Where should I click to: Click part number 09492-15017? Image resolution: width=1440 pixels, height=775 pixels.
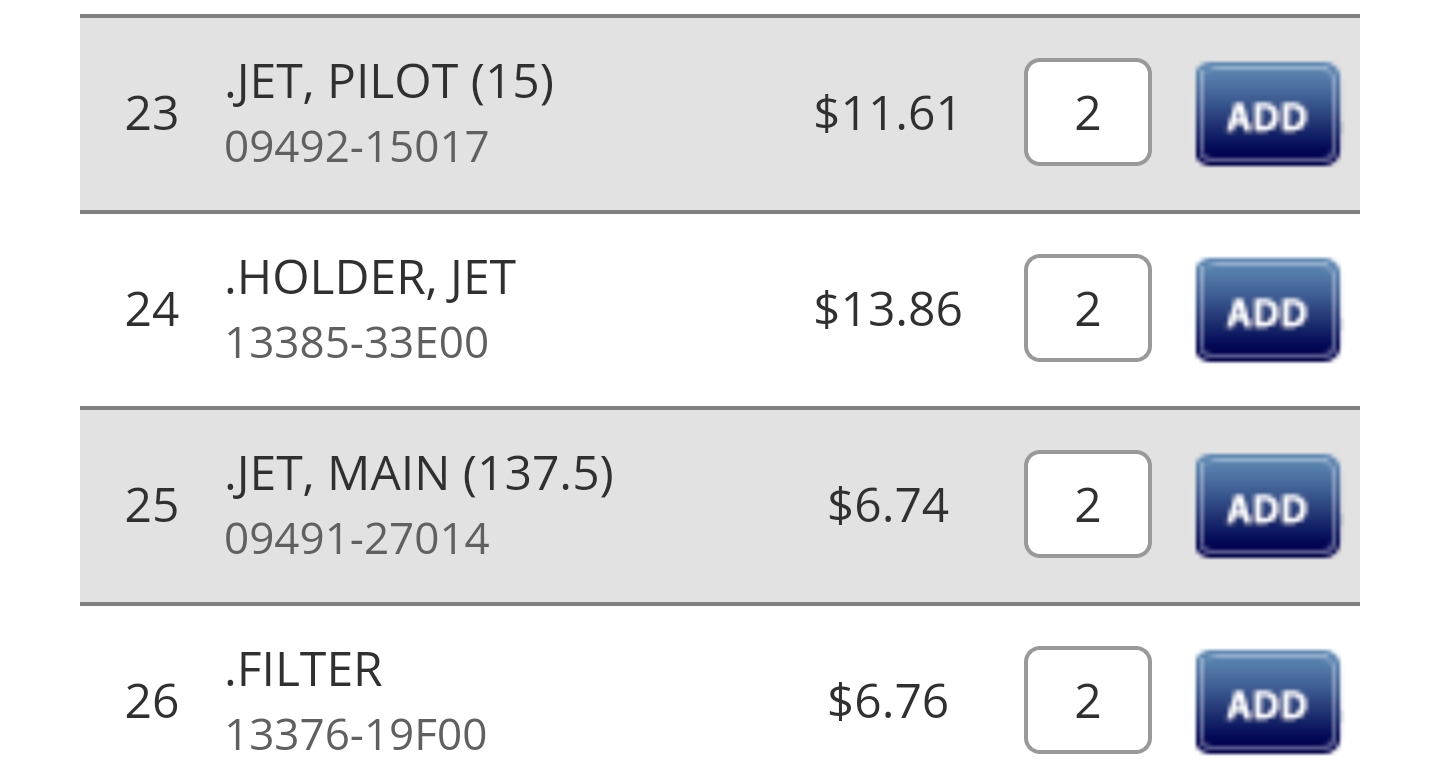point(356,147)
